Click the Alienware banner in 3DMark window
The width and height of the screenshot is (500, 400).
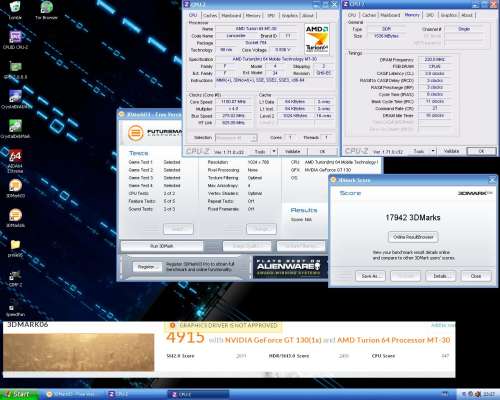tap(290, 267)
